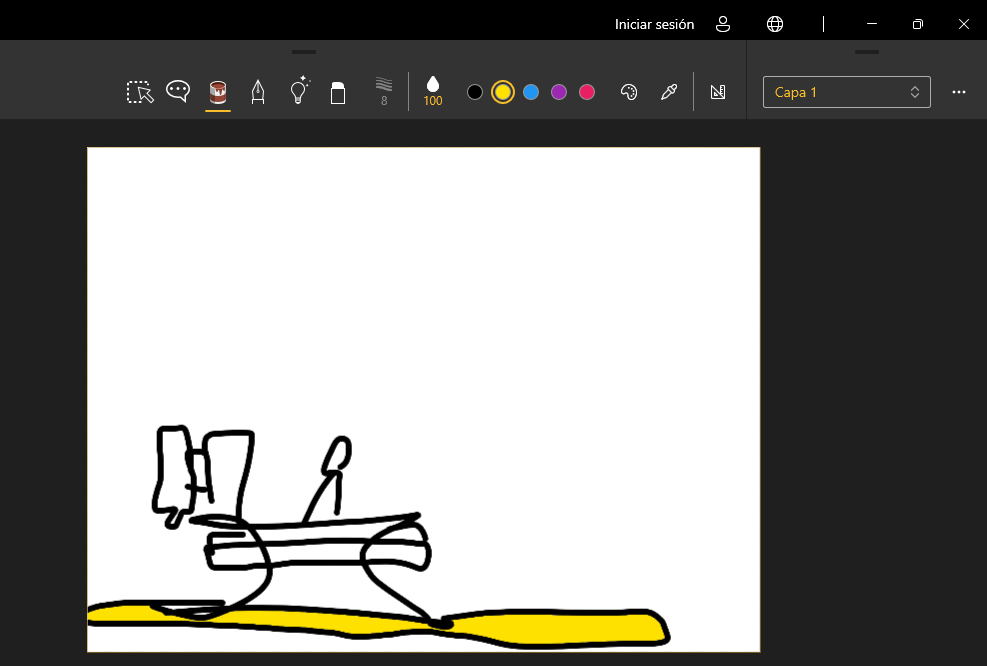
Task: Select the eraser tool
Action: [338, 93]
